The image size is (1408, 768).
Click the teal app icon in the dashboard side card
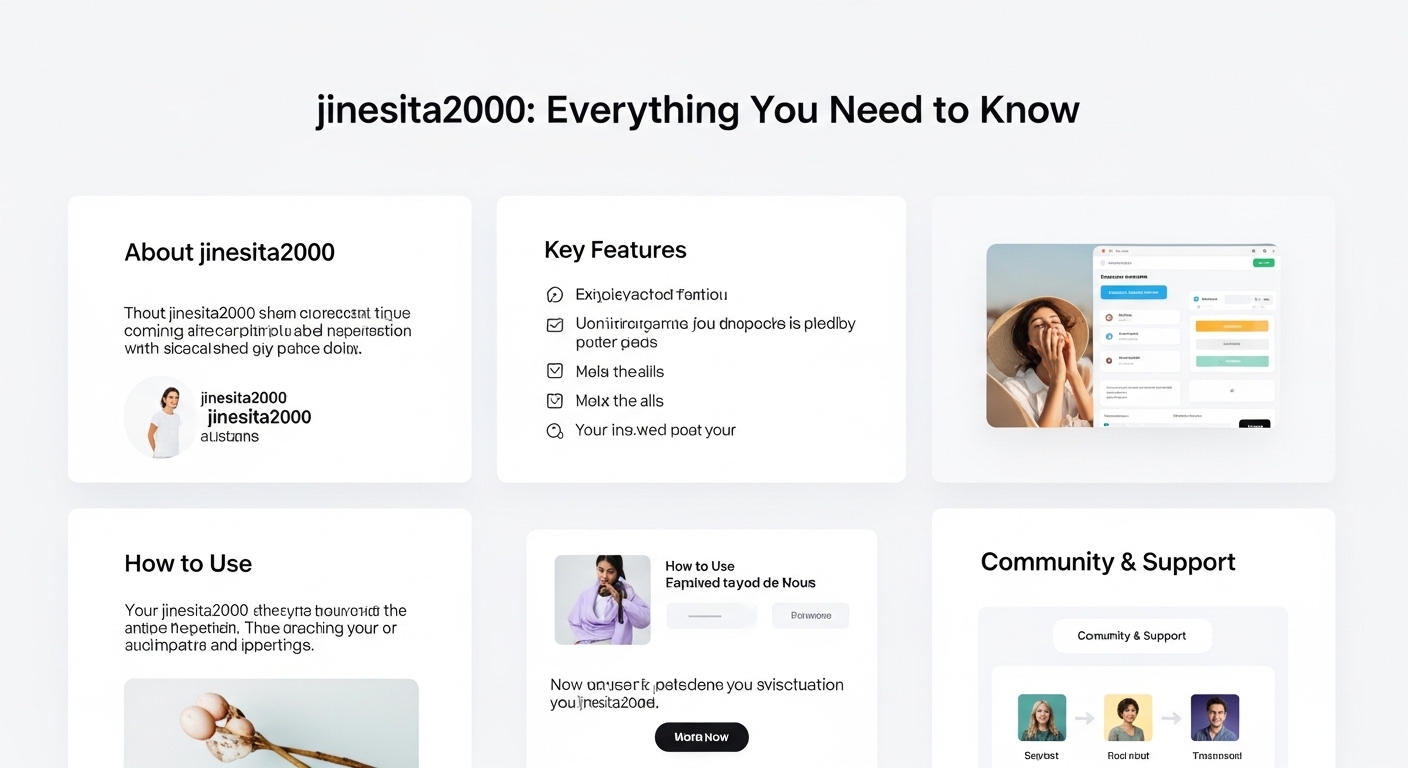[1197, 299]
